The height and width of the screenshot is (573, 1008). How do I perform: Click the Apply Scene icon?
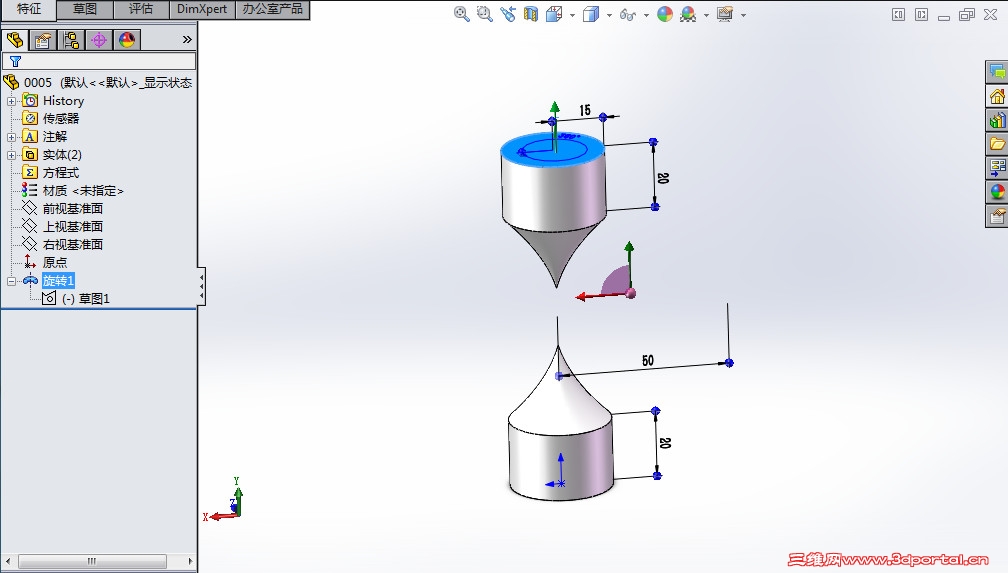688,14
